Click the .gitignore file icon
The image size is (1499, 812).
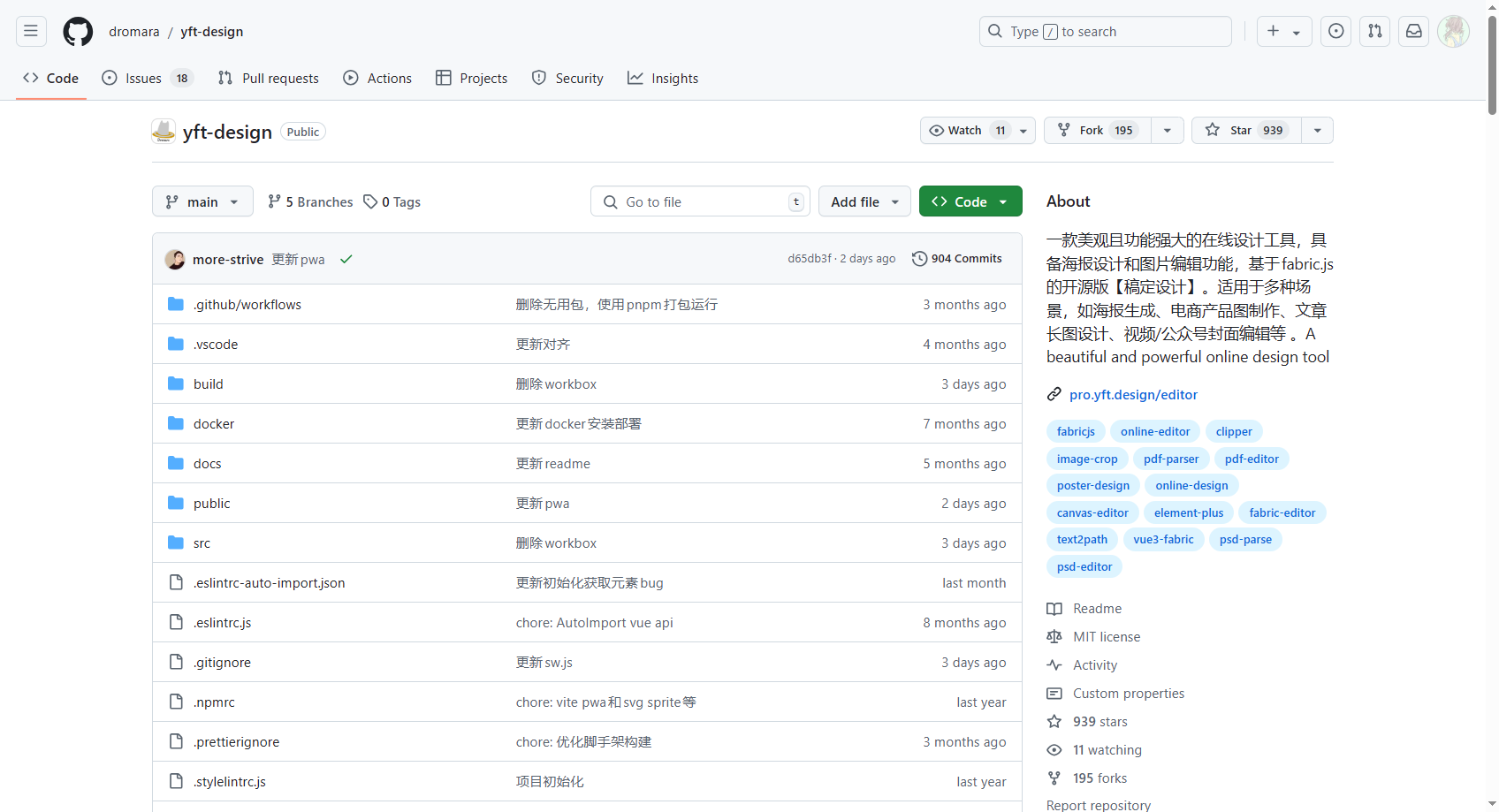click(176, 662)
